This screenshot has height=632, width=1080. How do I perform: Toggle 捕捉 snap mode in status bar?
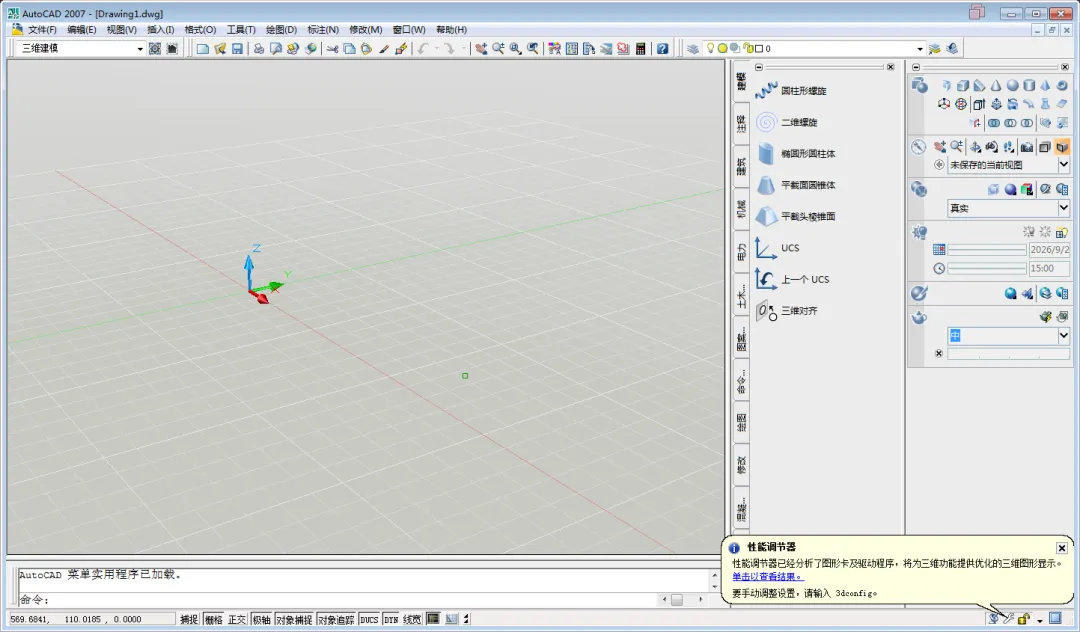pyautogui.click(x=189, y=620)
